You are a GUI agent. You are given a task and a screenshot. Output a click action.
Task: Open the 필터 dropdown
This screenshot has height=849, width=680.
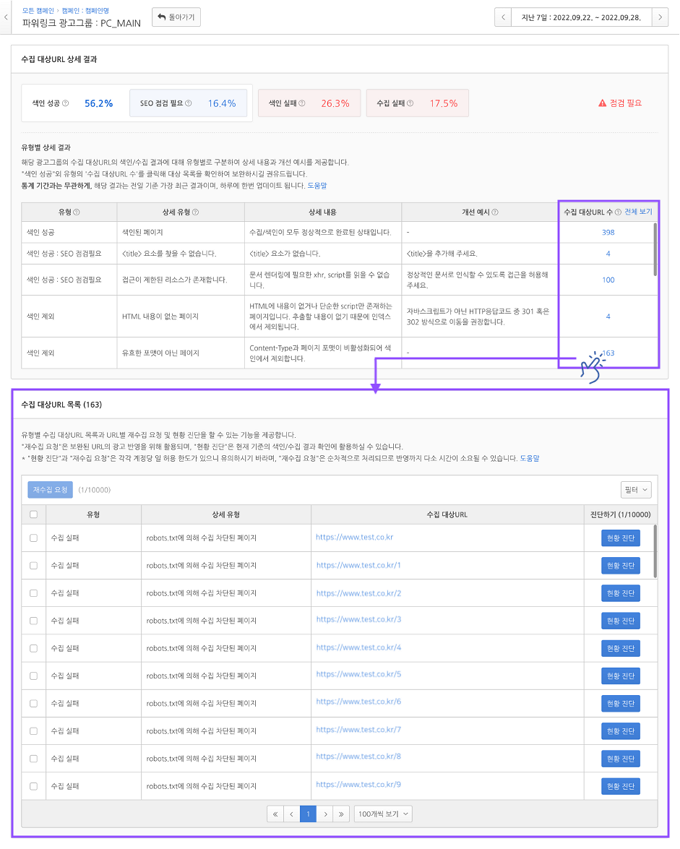(x=636, y=490)
